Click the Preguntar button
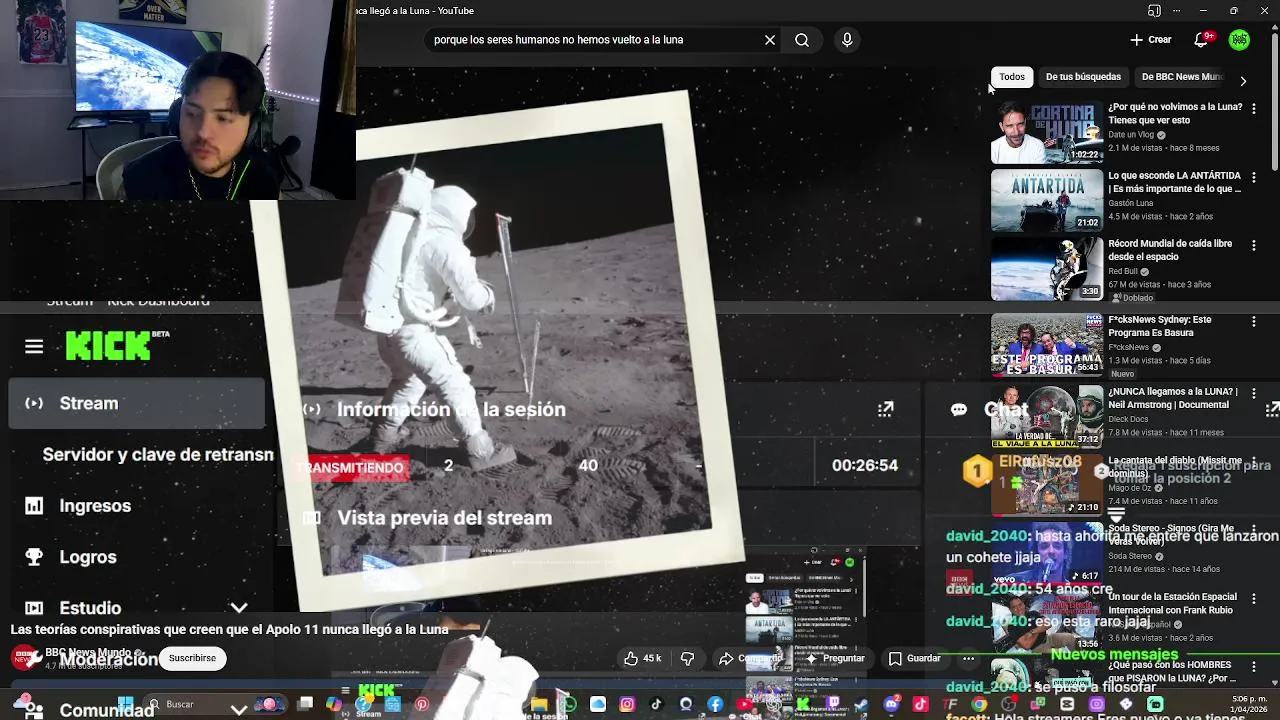Screen dimensions: 1280x720 [x=834, y=658]
